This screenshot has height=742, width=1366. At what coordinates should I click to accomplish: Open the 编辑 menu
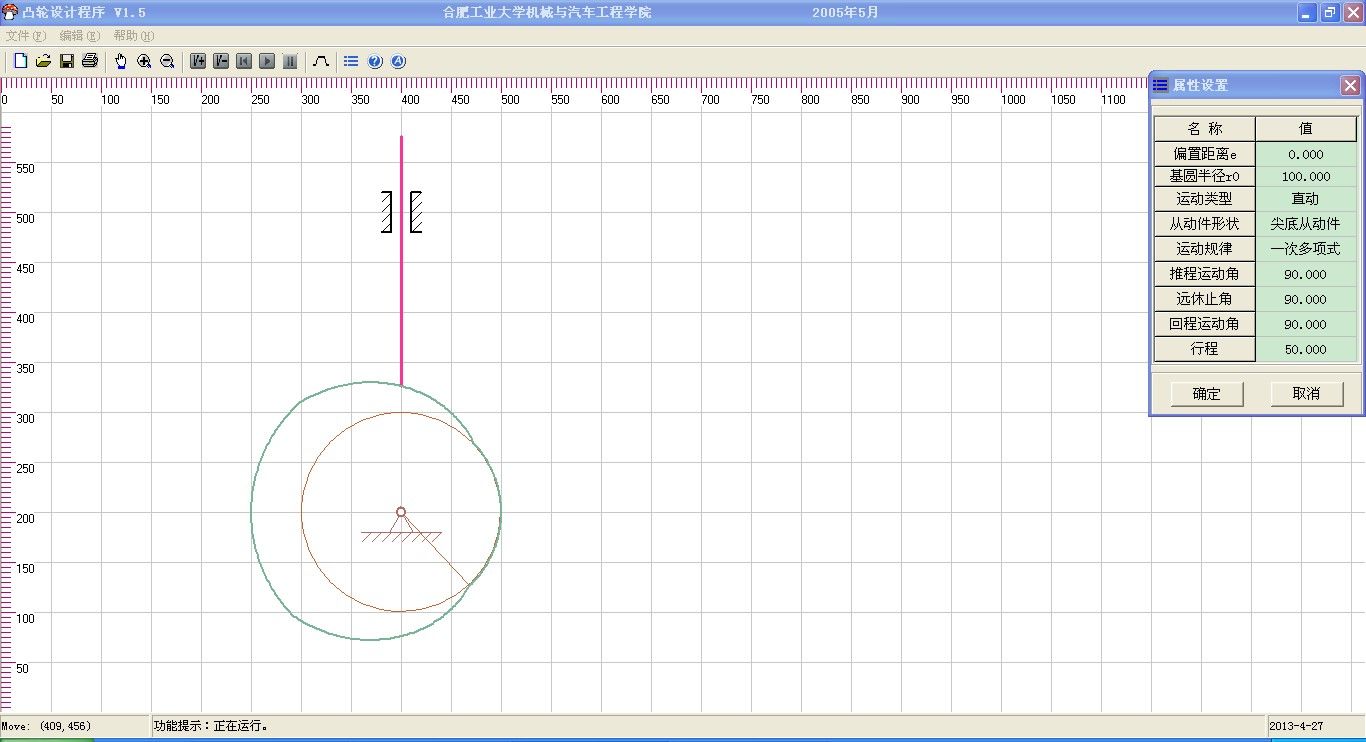click(80, 35)
